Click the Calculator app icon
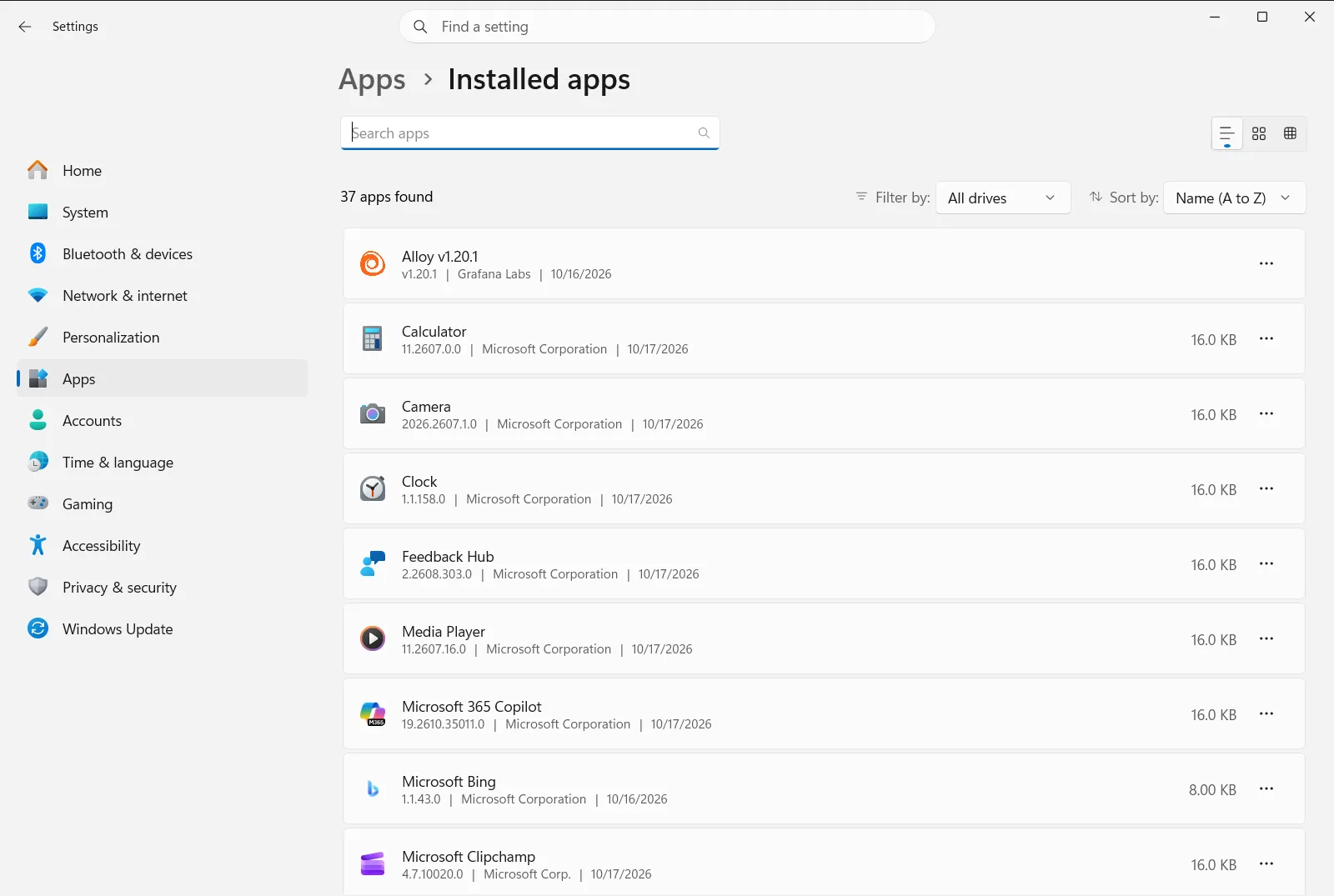 tap(373, 338)
